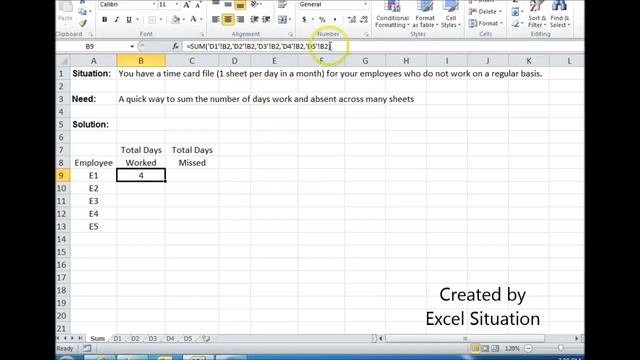Toggle bold formatting in Font group
Image resolution: width=640 pixels, height=360 pixels.
click(104, 20)
